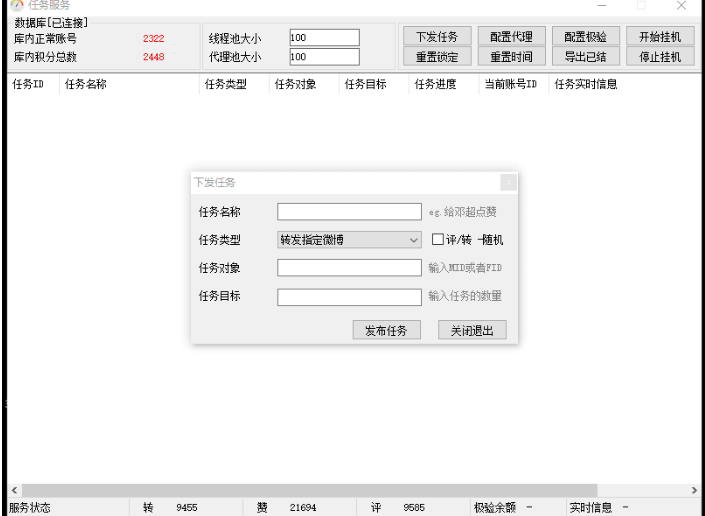Click the 发布任务 button in the dialog

click(x=386, y=330)
